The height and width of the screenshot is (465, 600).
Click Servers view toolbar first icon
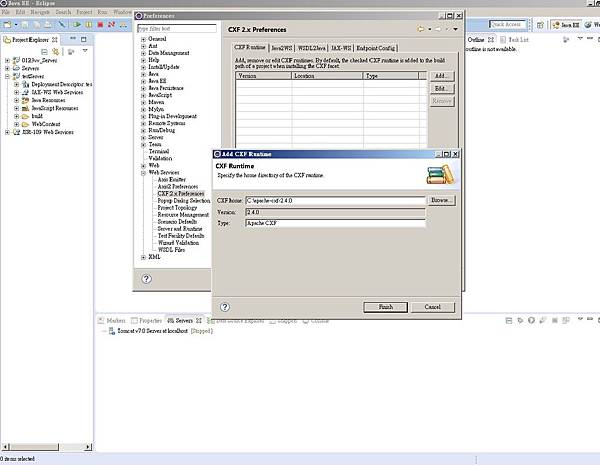(x=509, y=320)
